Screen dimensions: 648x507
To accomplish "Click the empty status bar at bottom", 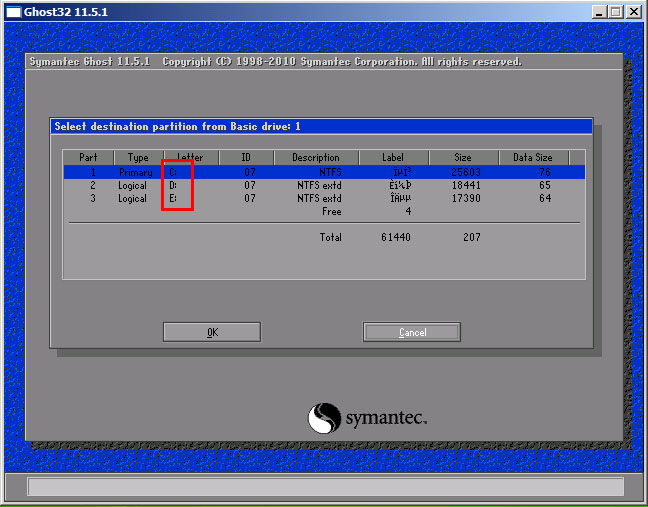I will pyautogui.click(x=324, y=487).
